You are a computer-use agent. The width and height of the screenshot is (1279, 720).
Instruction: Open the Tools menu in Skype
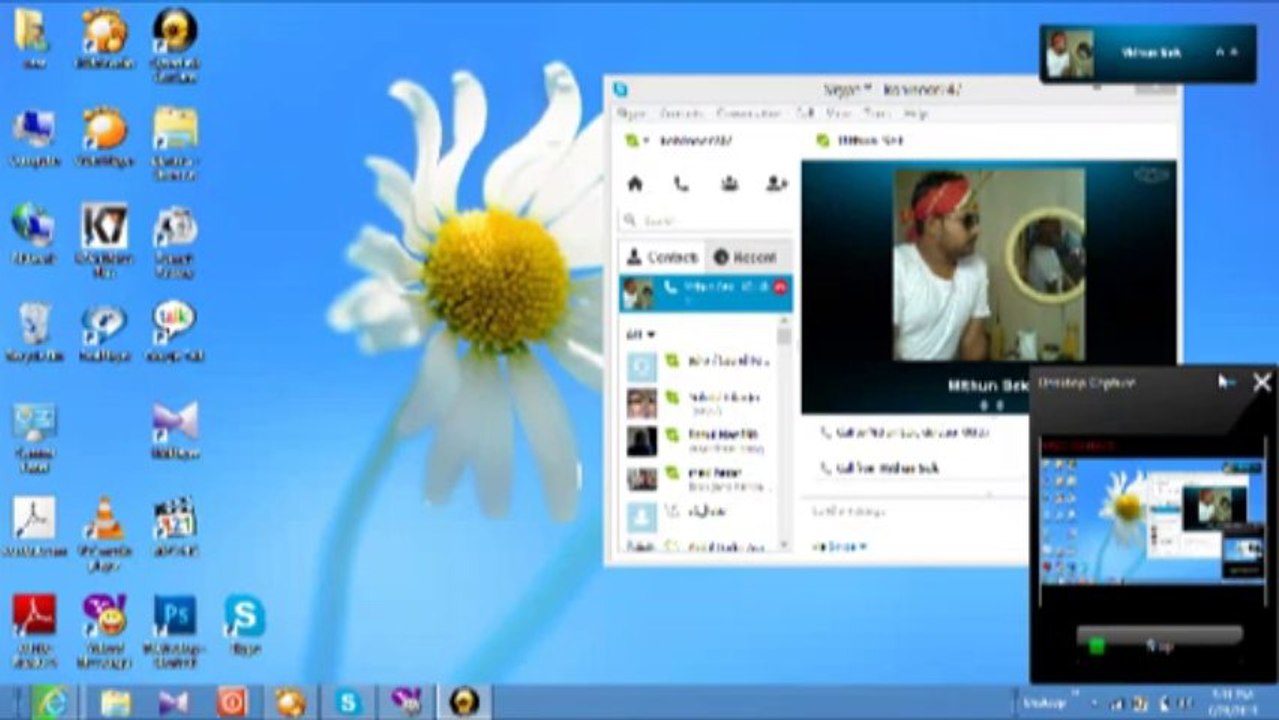[876, 114]
